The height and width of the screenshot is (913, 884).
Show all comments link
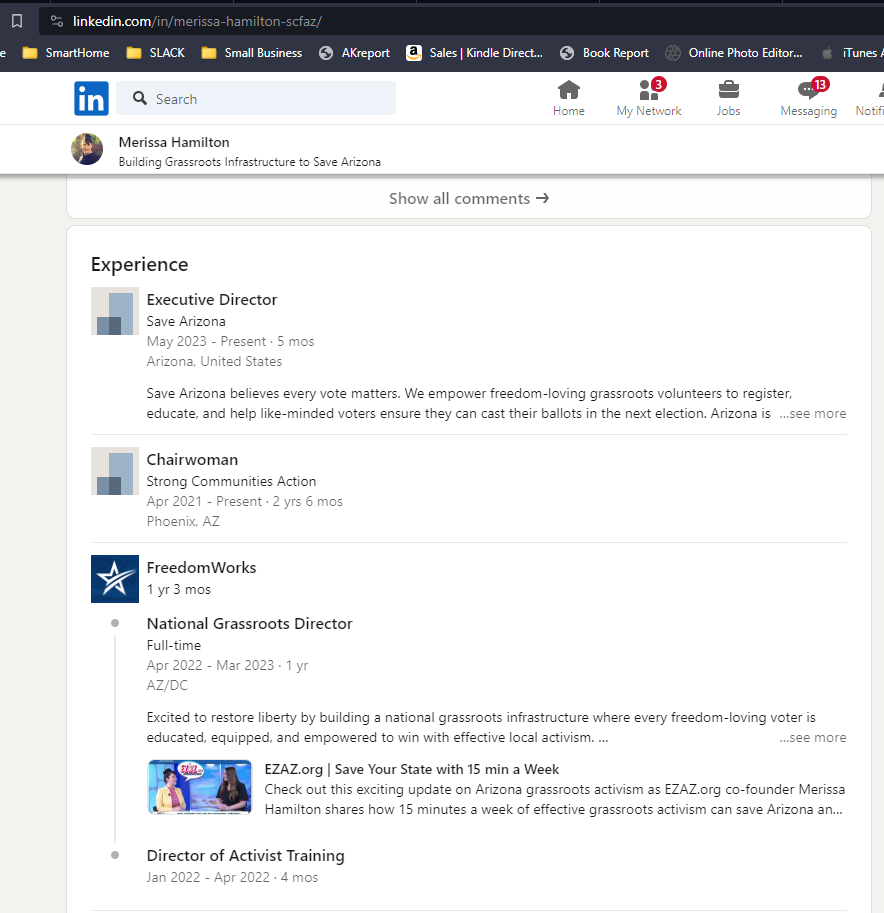469,199
